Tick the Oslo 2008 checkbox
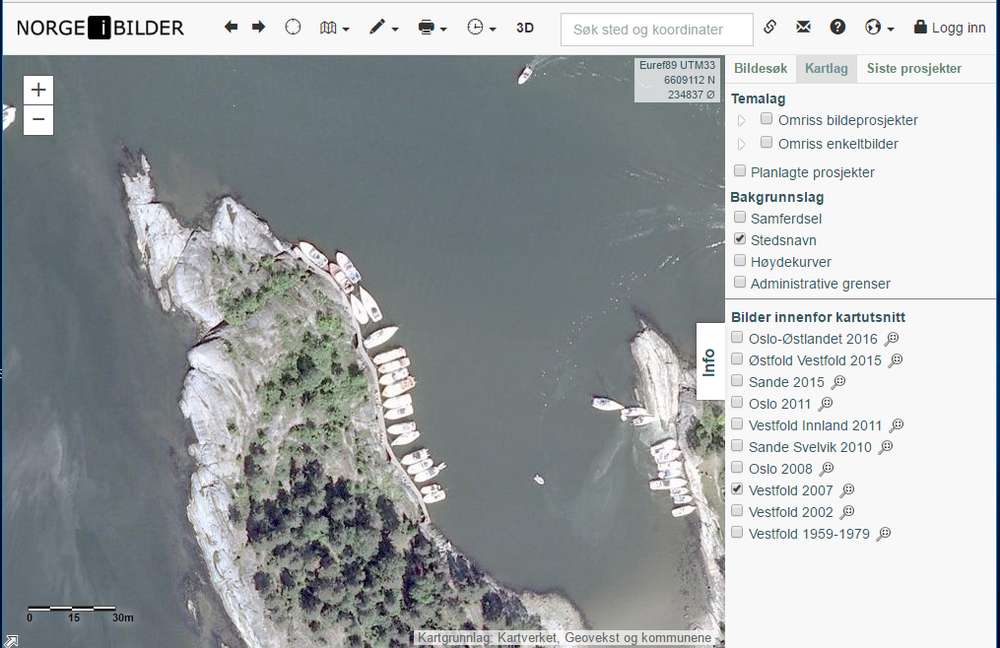Image resolution: width=1000 pixels, height=648 pixels. pos(737,467)
